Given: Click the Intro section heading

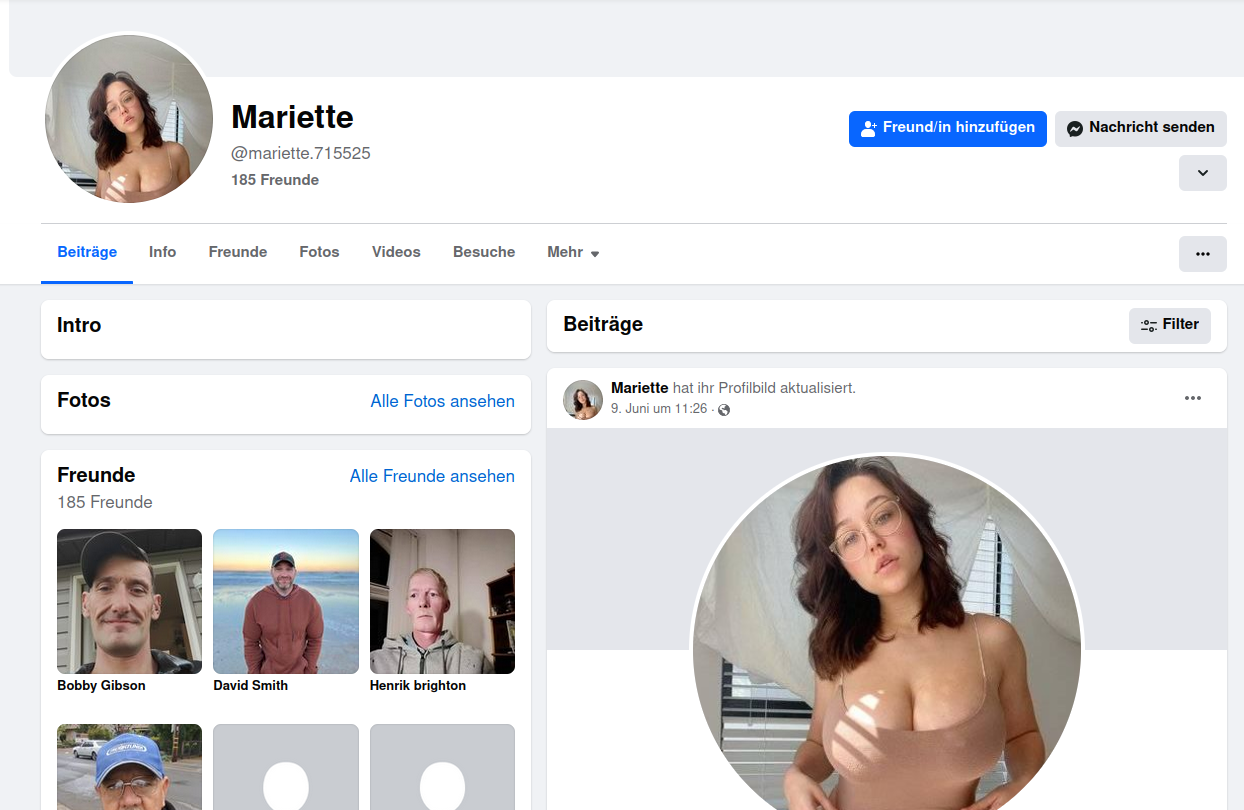Looking at the screenshot, I should [x=79, y=325].
